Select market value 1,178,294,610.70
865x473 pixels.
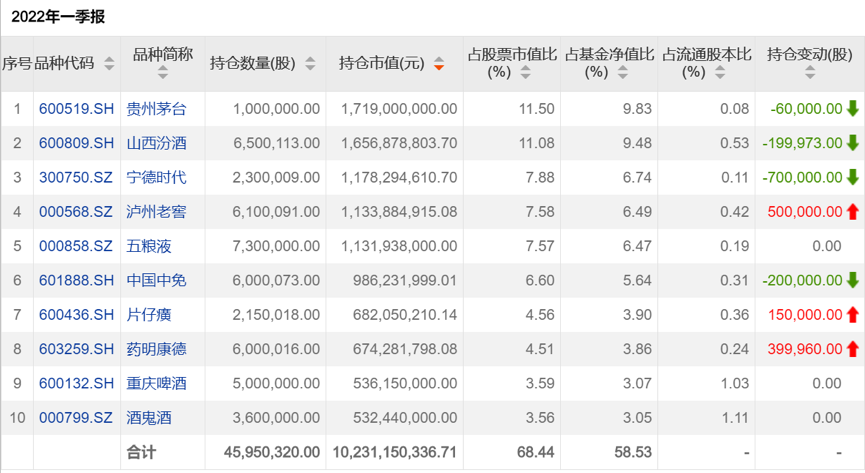click(399, 177)
